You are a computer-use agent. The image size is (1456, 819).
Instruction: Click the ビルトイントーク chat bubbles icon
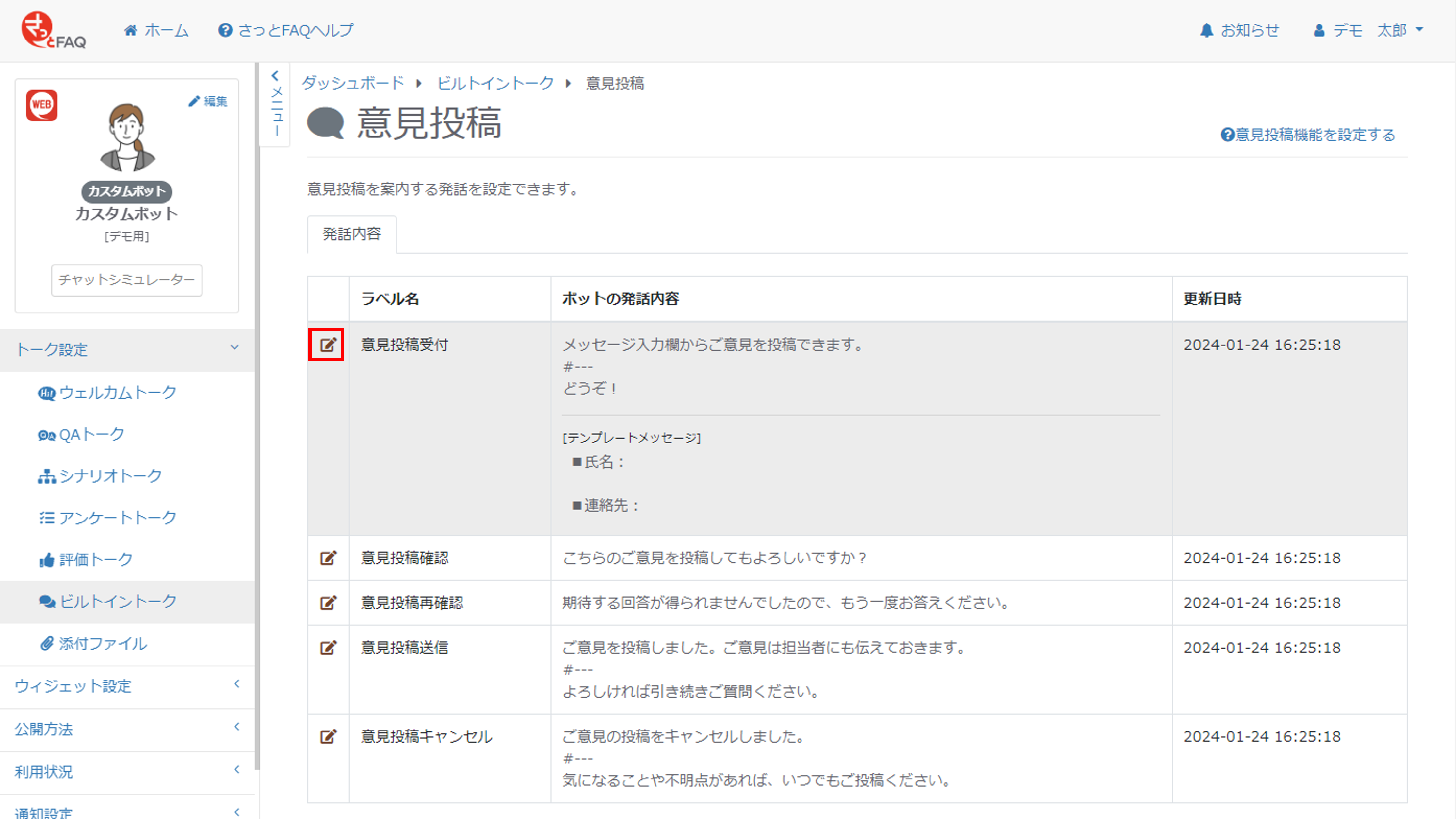[x=47, y=602]
